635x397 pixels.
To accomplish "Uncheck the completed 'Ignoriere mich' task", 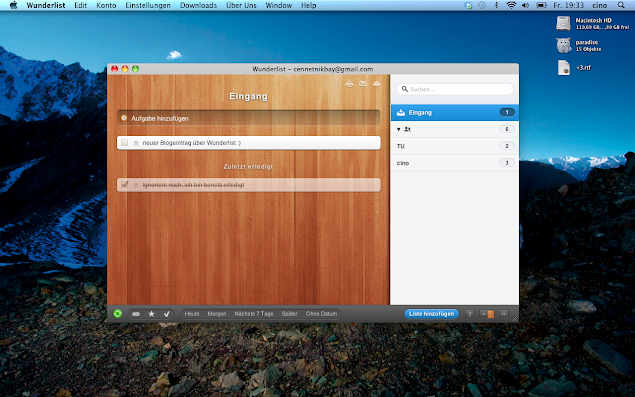I will click(x=125, y=185).
